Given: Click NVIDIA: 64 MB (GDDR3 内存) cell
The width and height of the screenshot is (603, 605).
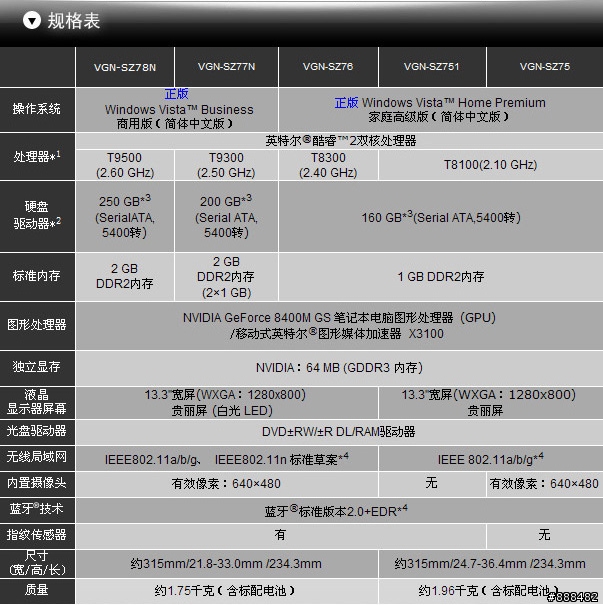Looking at the screenshot, I should coord(340,368).
